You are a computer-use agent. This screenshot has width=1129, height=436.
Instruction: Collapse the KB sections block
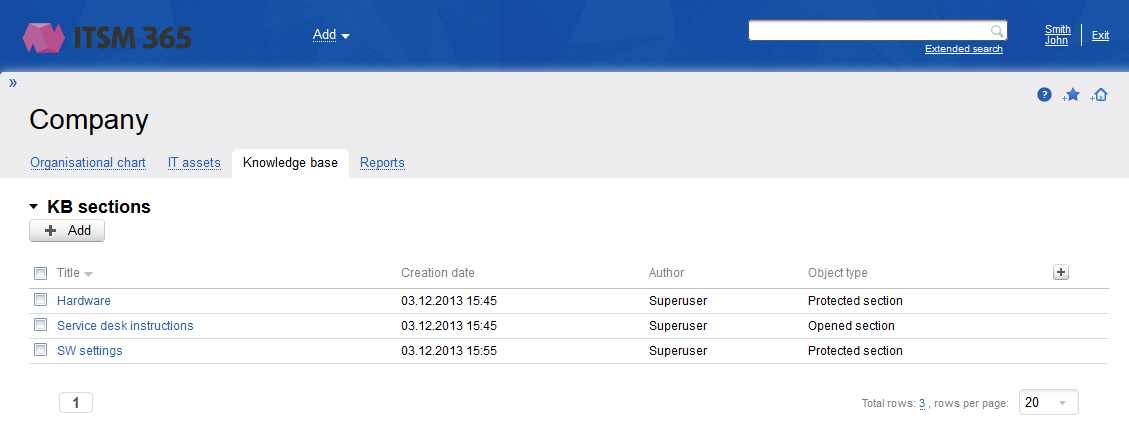(34, 207)
